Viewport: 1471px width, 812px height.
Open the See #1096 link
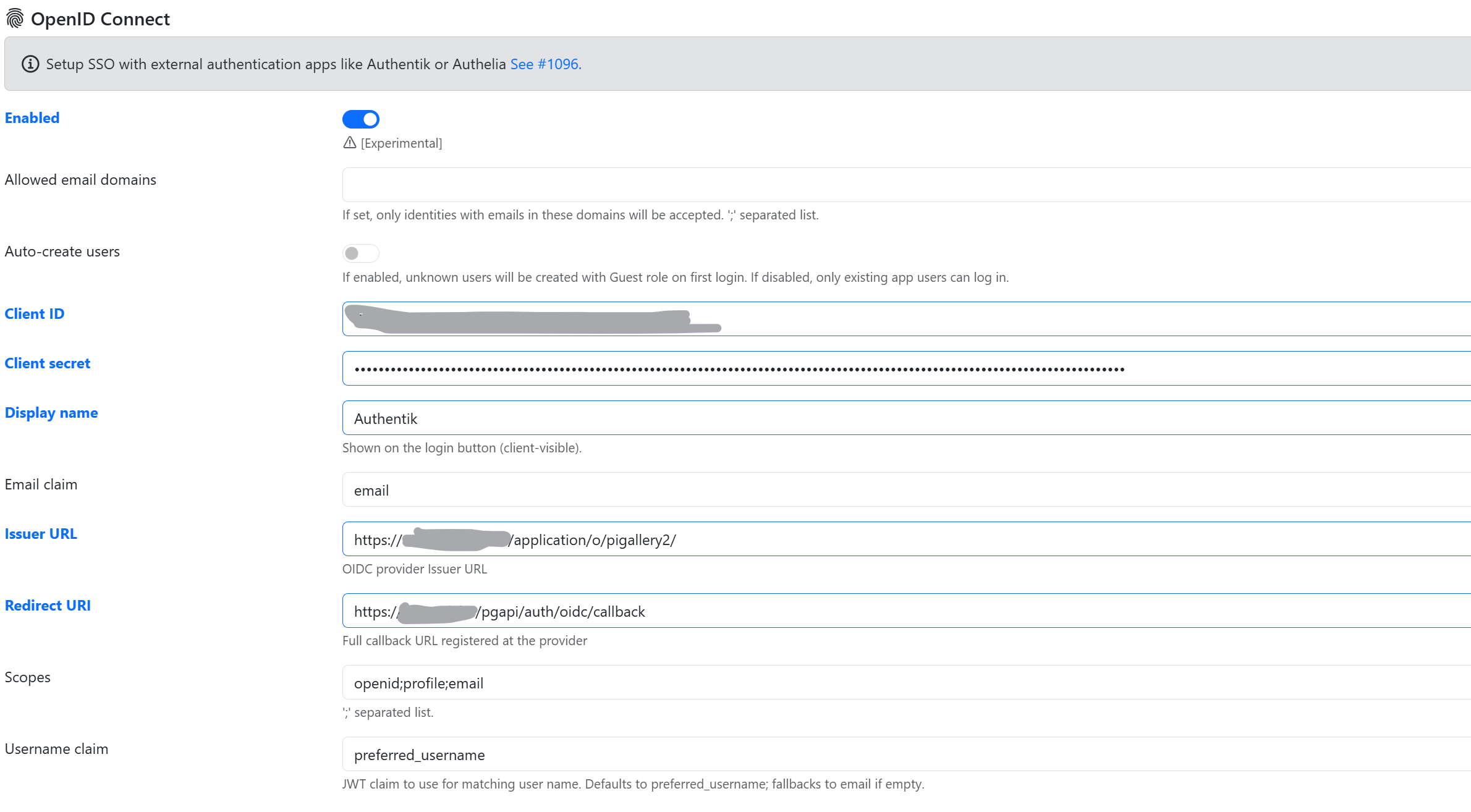[545, 64]
